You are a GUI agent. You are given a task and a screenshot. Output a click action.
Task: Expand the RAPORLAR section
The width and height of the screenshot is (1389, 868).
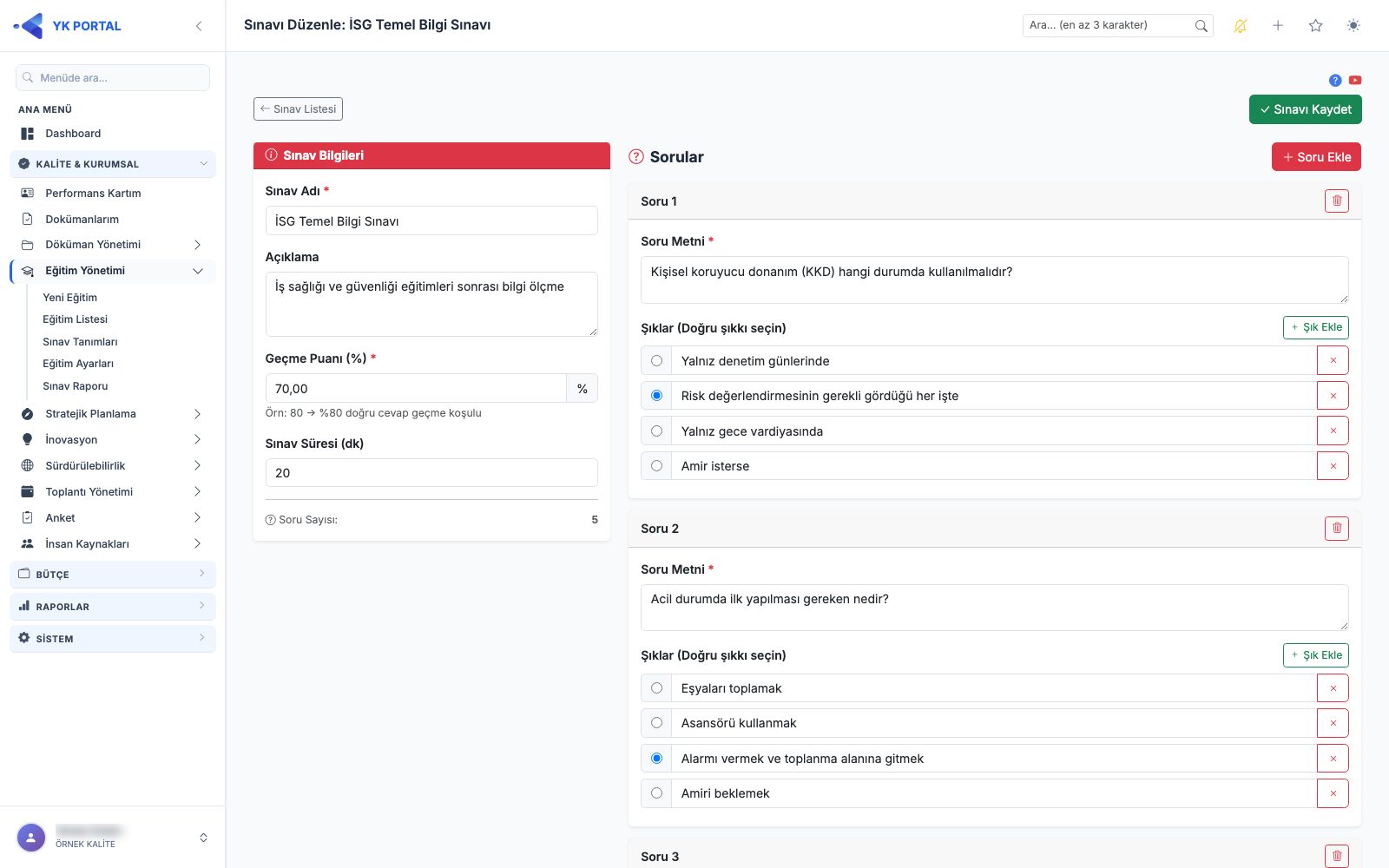click(x=113, y=607)
